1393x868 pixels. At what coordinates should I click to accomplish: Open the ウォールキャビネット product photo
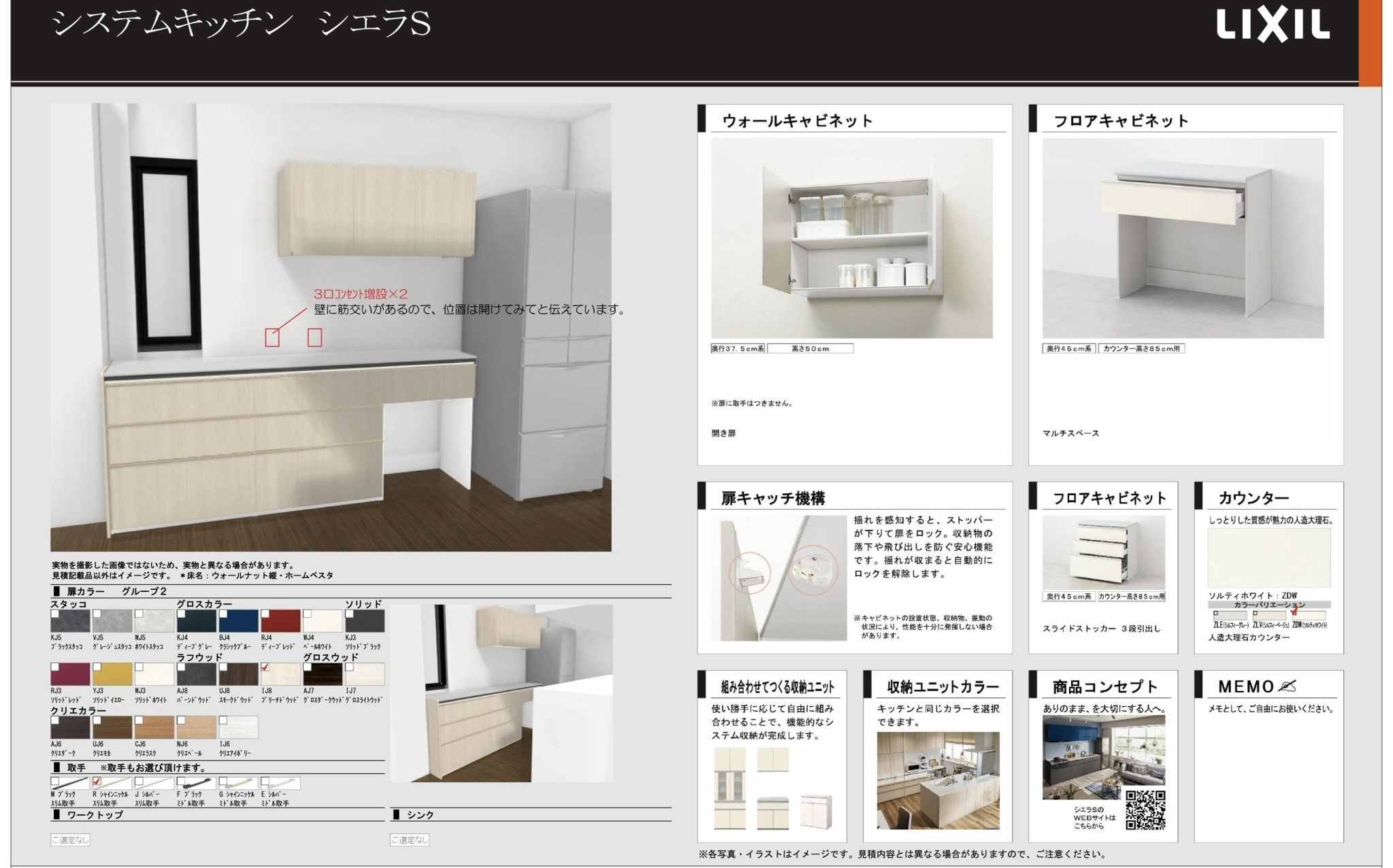tap(852, 238)
